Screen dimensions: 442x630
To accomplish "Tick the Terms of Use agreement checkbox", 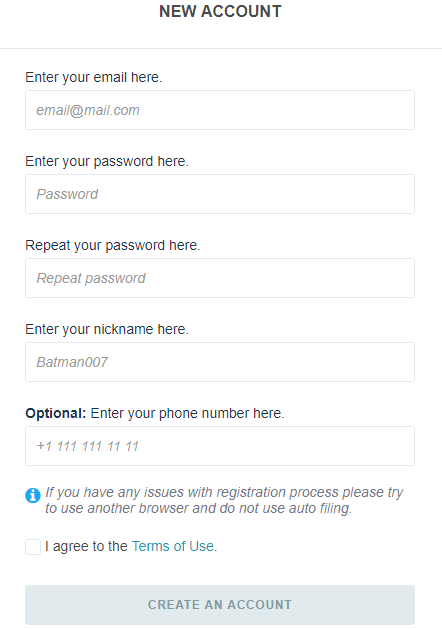I will pyautogui.click(x=33, y=547).
